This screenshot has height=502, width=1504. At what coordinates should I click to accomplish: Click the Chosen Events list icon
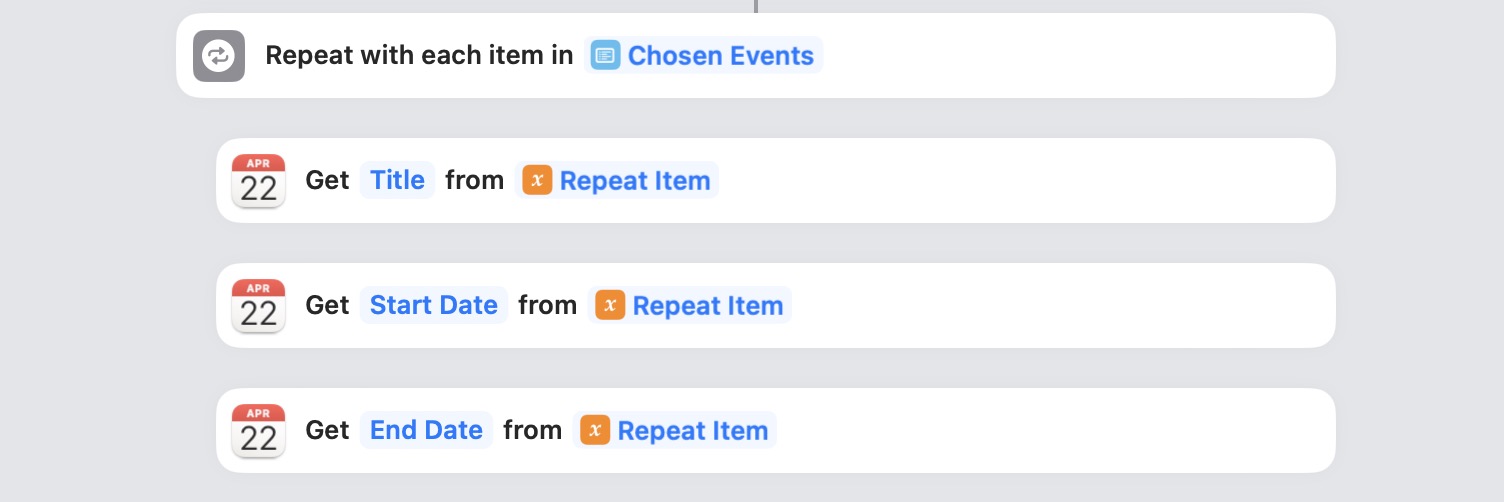pyautogui.click(x=604, y=56)
